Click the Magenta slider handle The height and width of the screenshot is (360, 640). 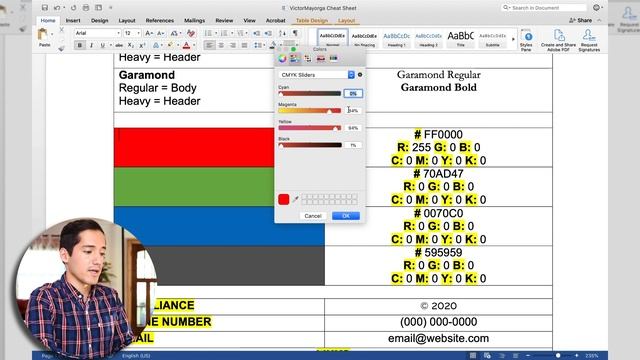(329, 111)
